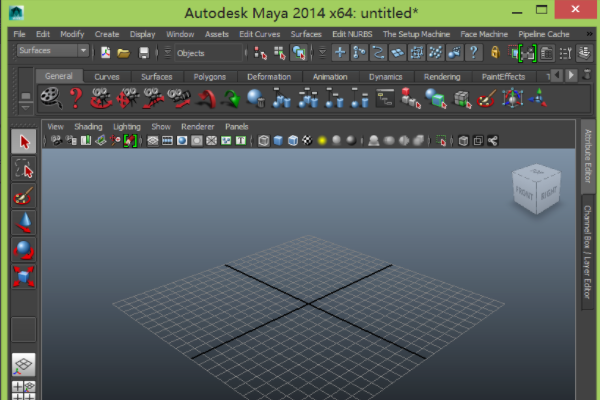Click the FRONT face of view cube

[524, 193]
